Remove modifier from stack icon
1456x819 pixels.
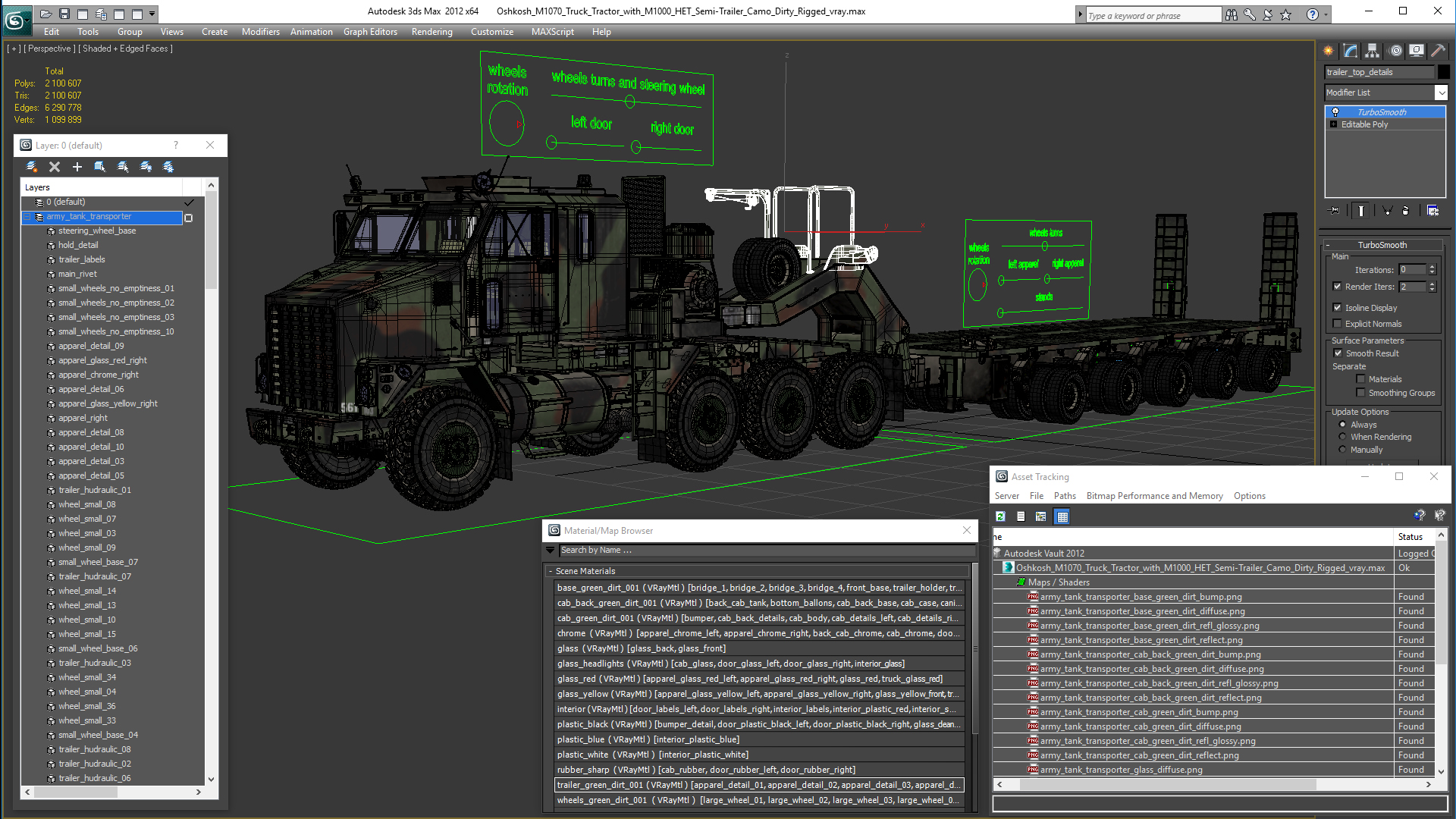pyautogui.click(x=1405, y=211)
